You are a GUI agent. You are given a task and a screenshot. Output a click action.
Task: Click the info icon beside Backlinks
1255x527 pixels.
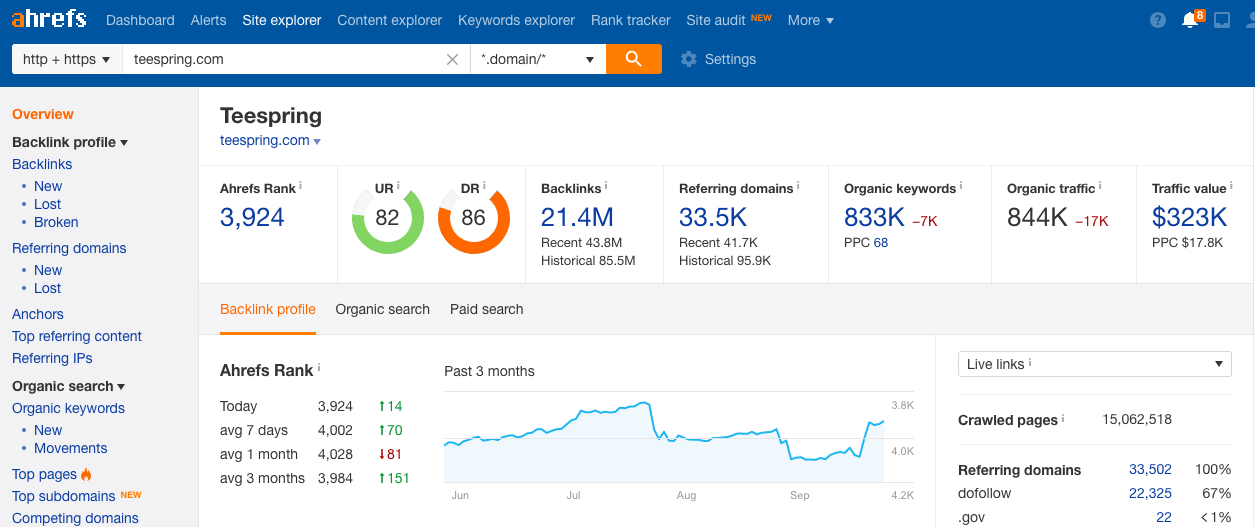606,186
